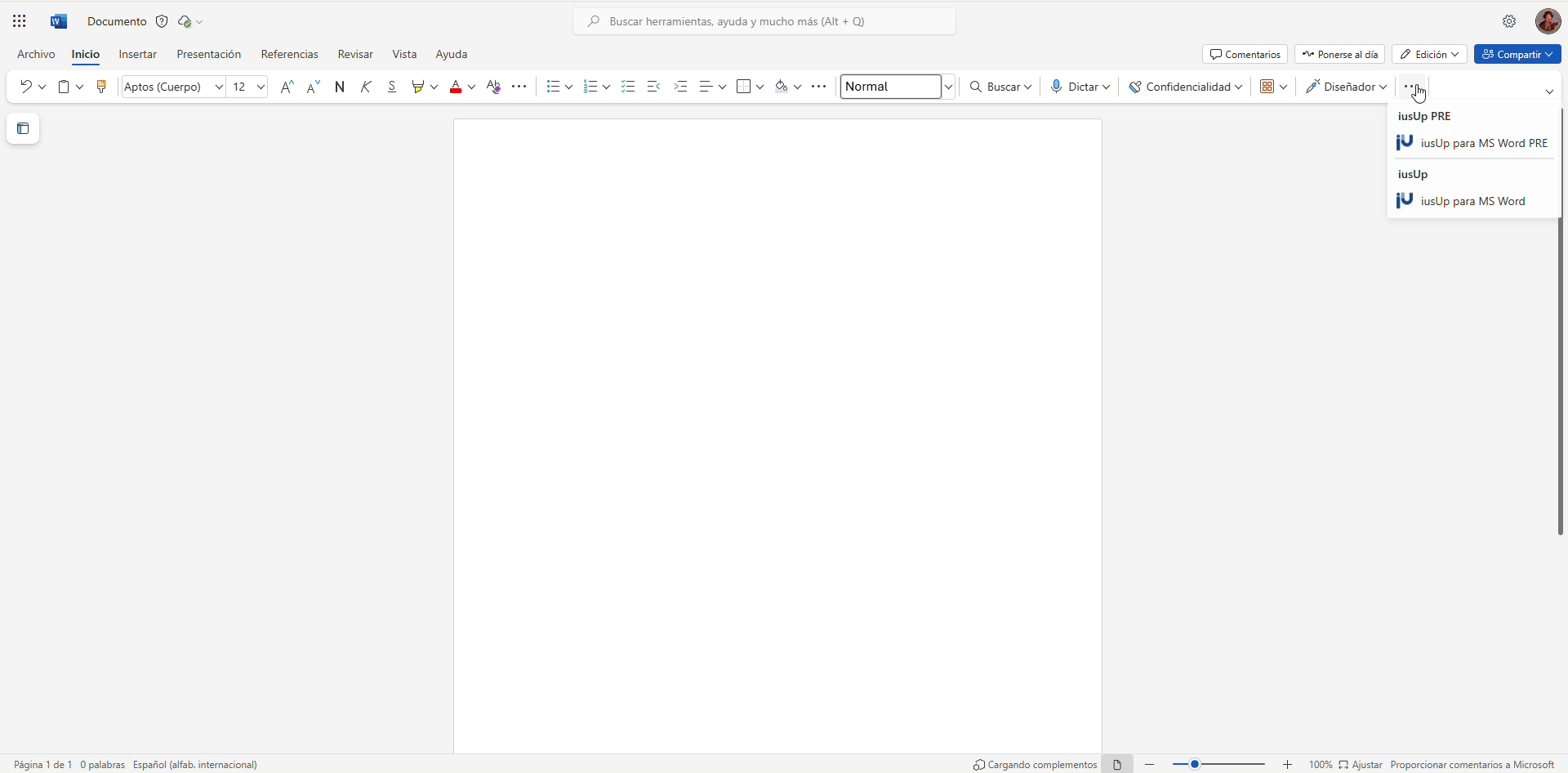Open the Insertar ribbon tab
This screenshot has width=1568, height=773.
coord(137,54)
